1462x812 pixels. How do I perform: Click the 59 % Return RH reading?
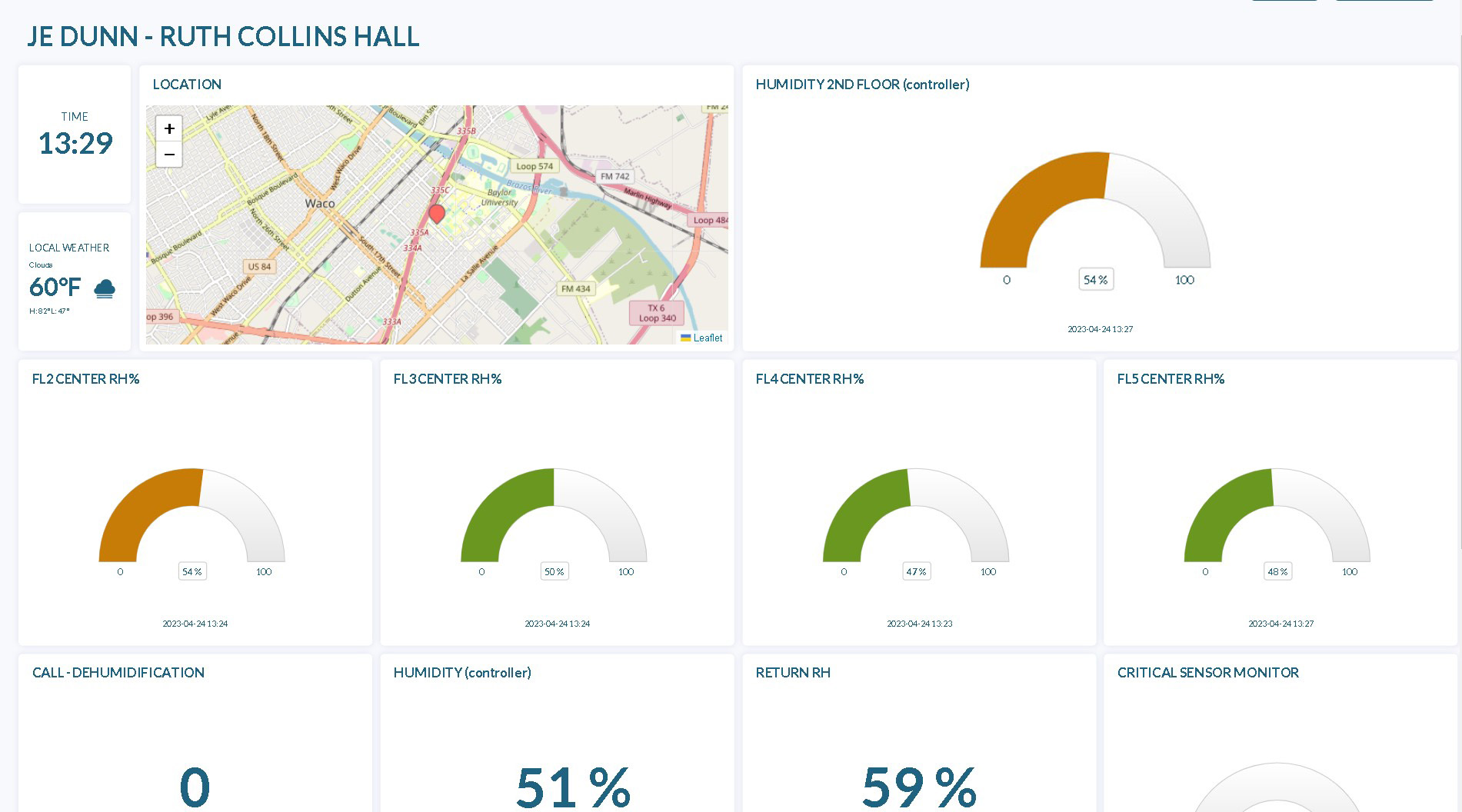click(919, 786)
